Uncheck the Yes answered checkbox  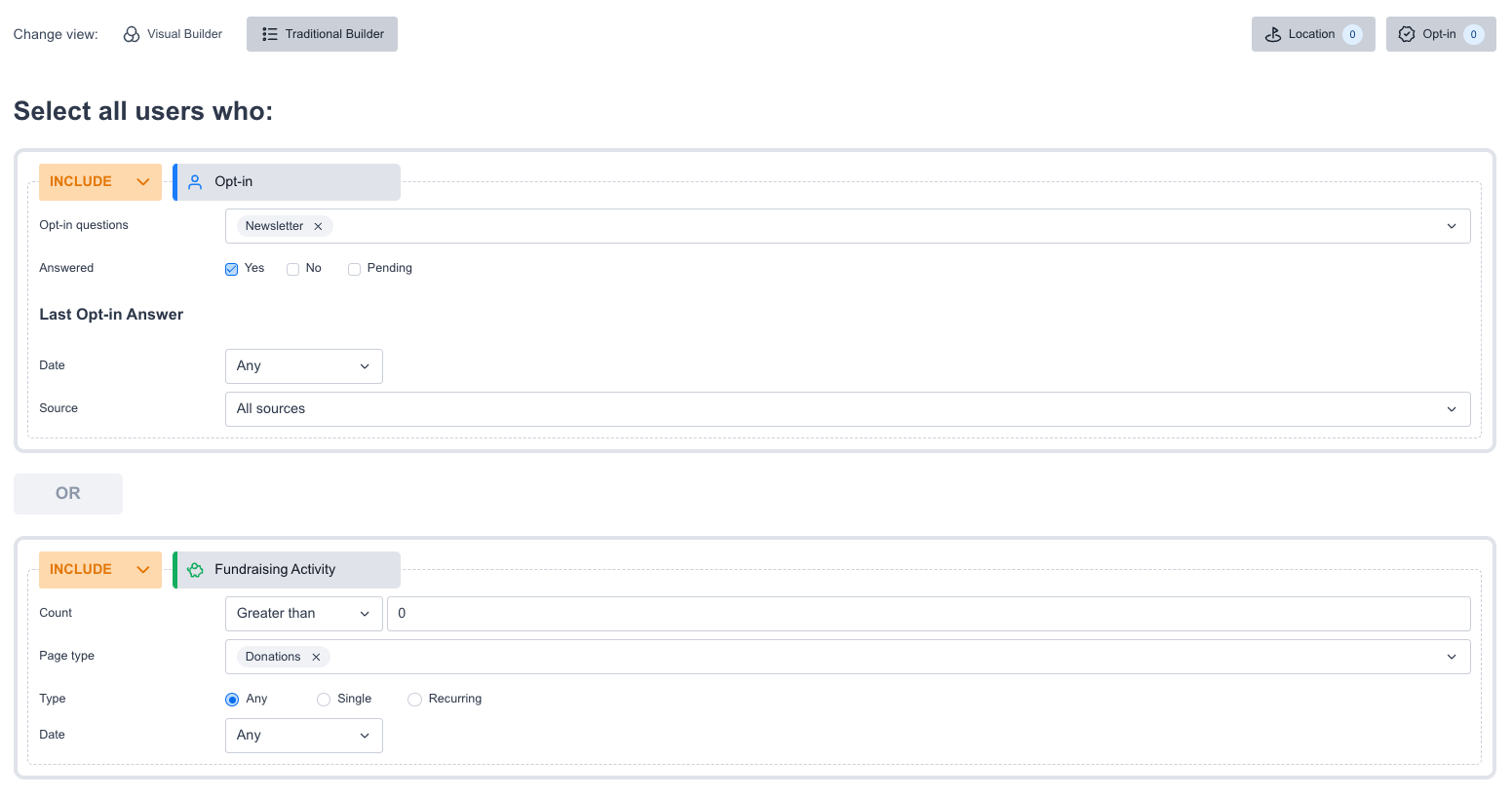[232, 269]
